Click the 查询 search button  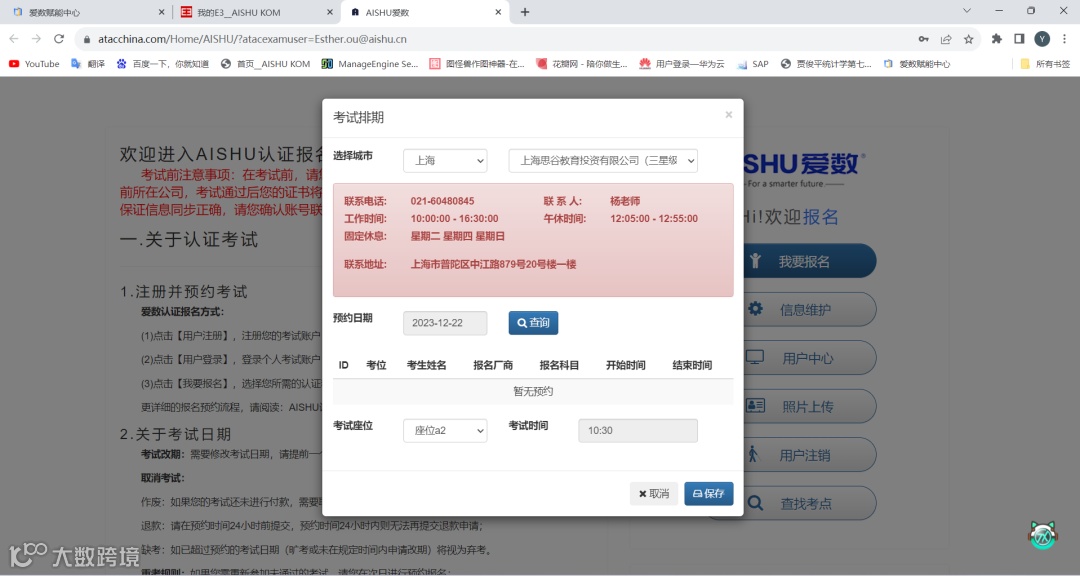click(x=533, y=323)
